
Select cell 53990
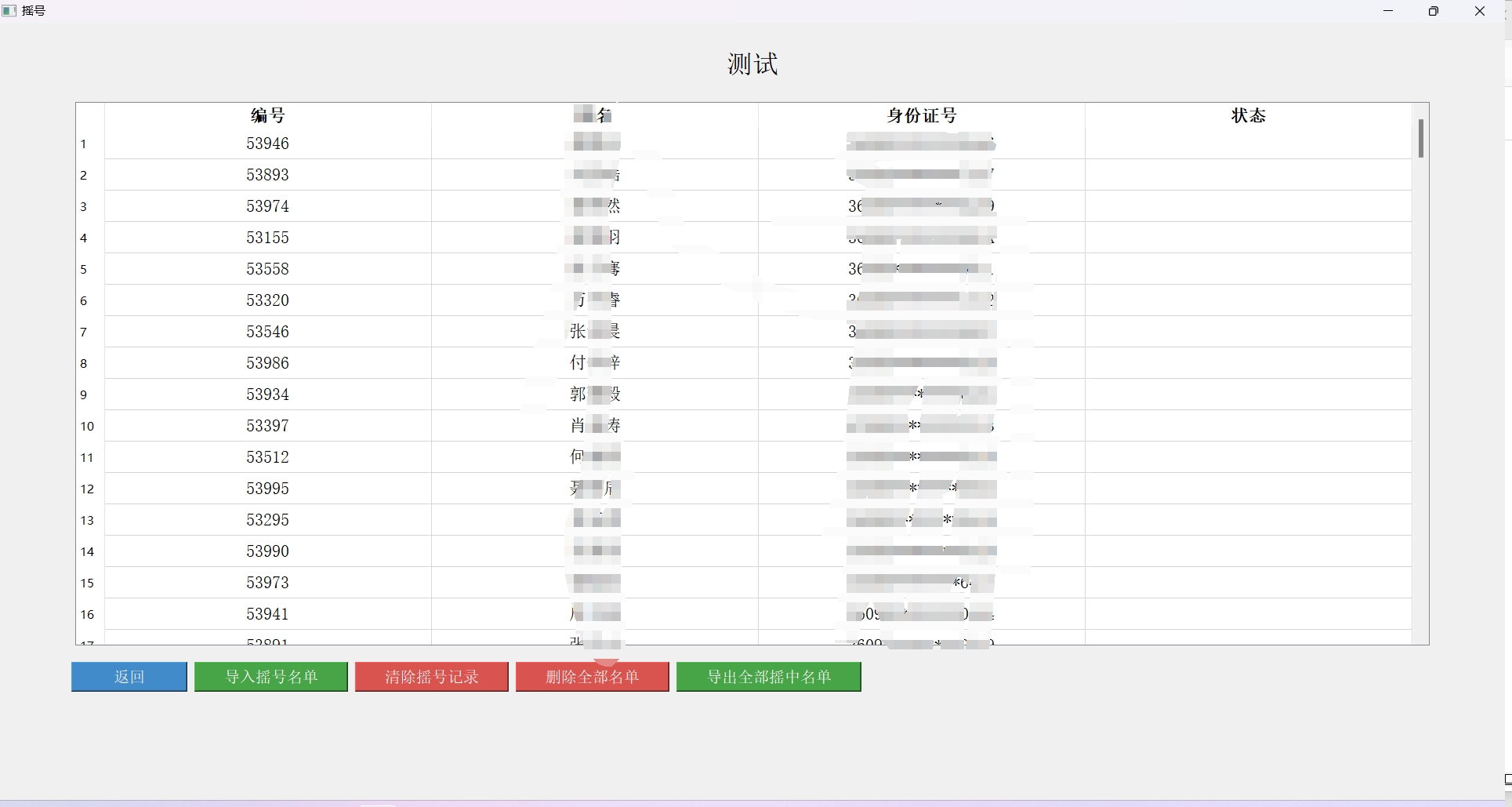tap(268, 551)
